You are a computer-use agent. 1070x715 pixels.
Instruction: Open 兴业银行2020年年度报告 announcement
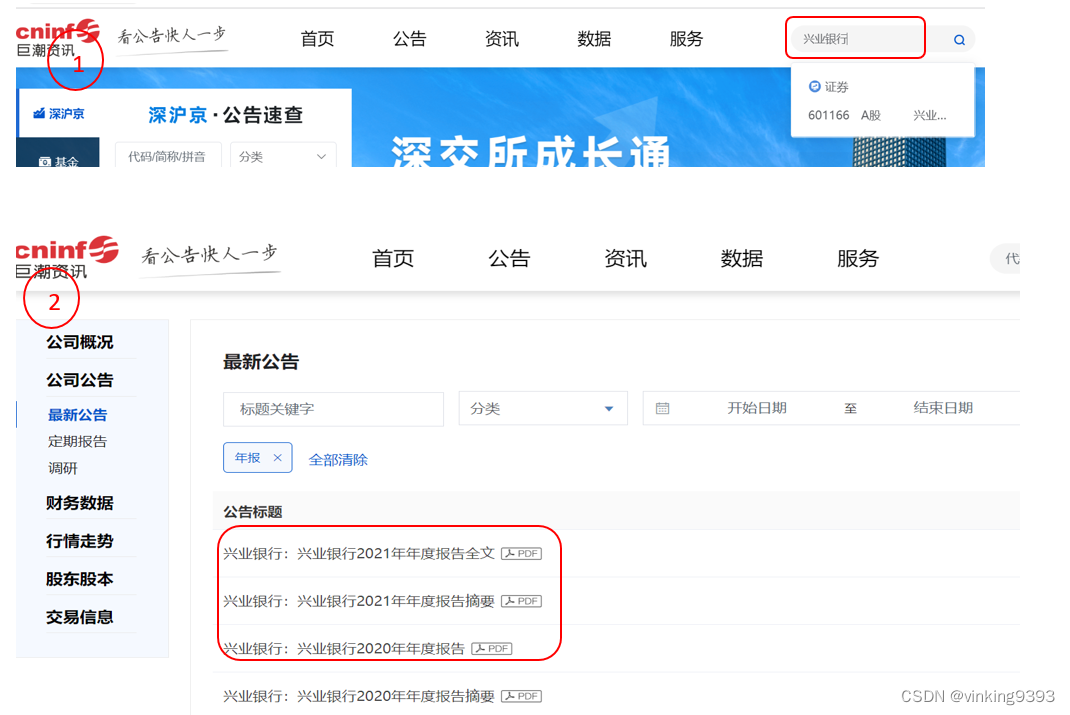point(344,648)
